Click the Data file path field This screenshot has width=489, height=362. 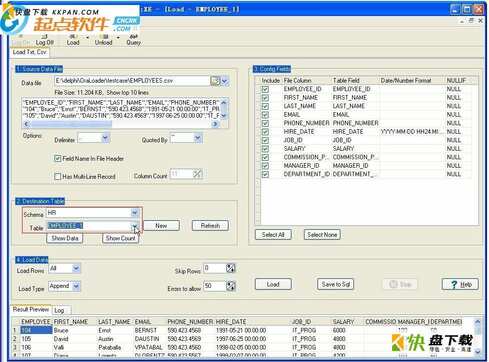click(132, 81)
